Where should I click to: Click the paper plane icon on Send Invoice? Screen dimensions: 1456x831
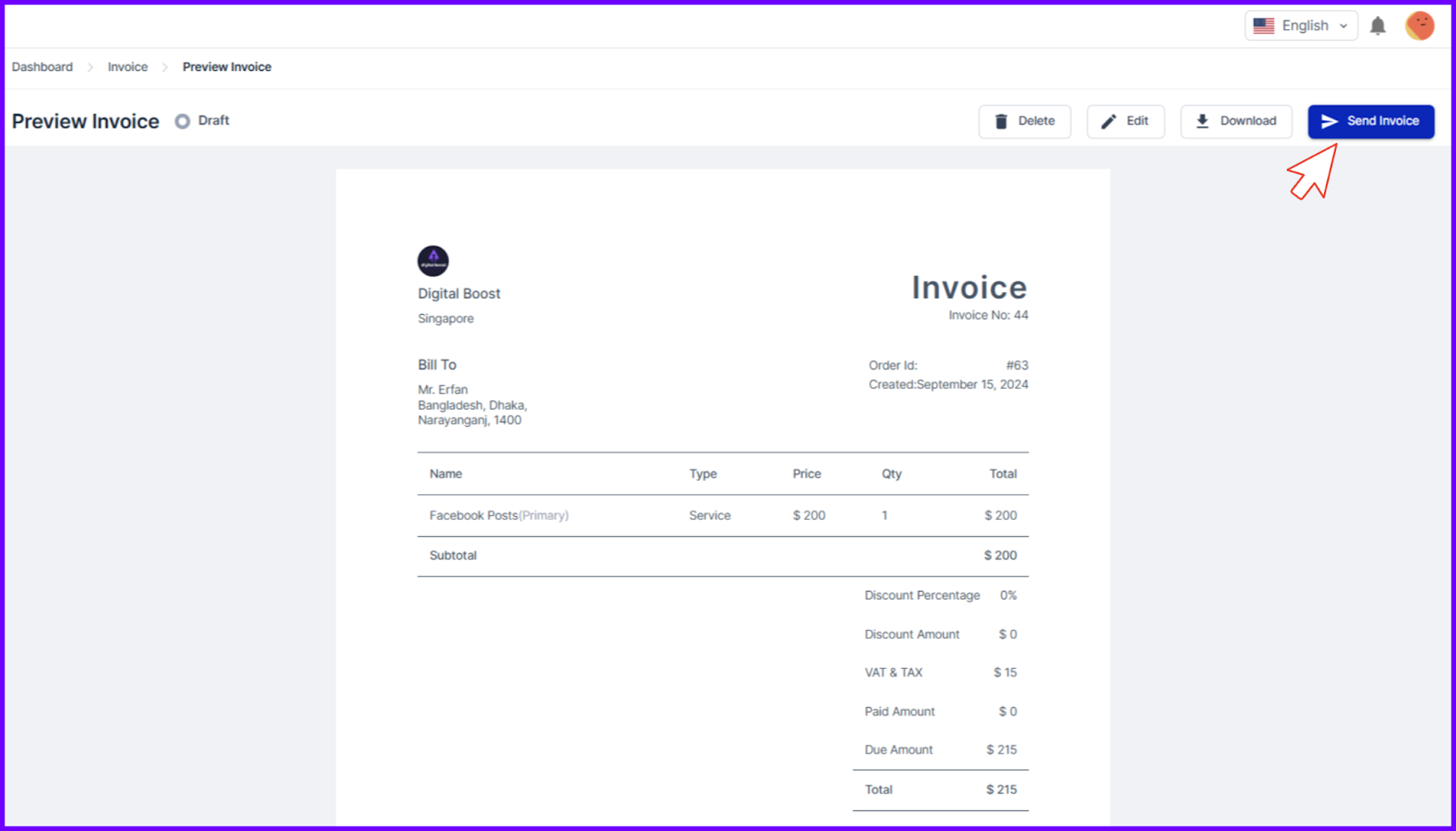(x=1331, y=121)
